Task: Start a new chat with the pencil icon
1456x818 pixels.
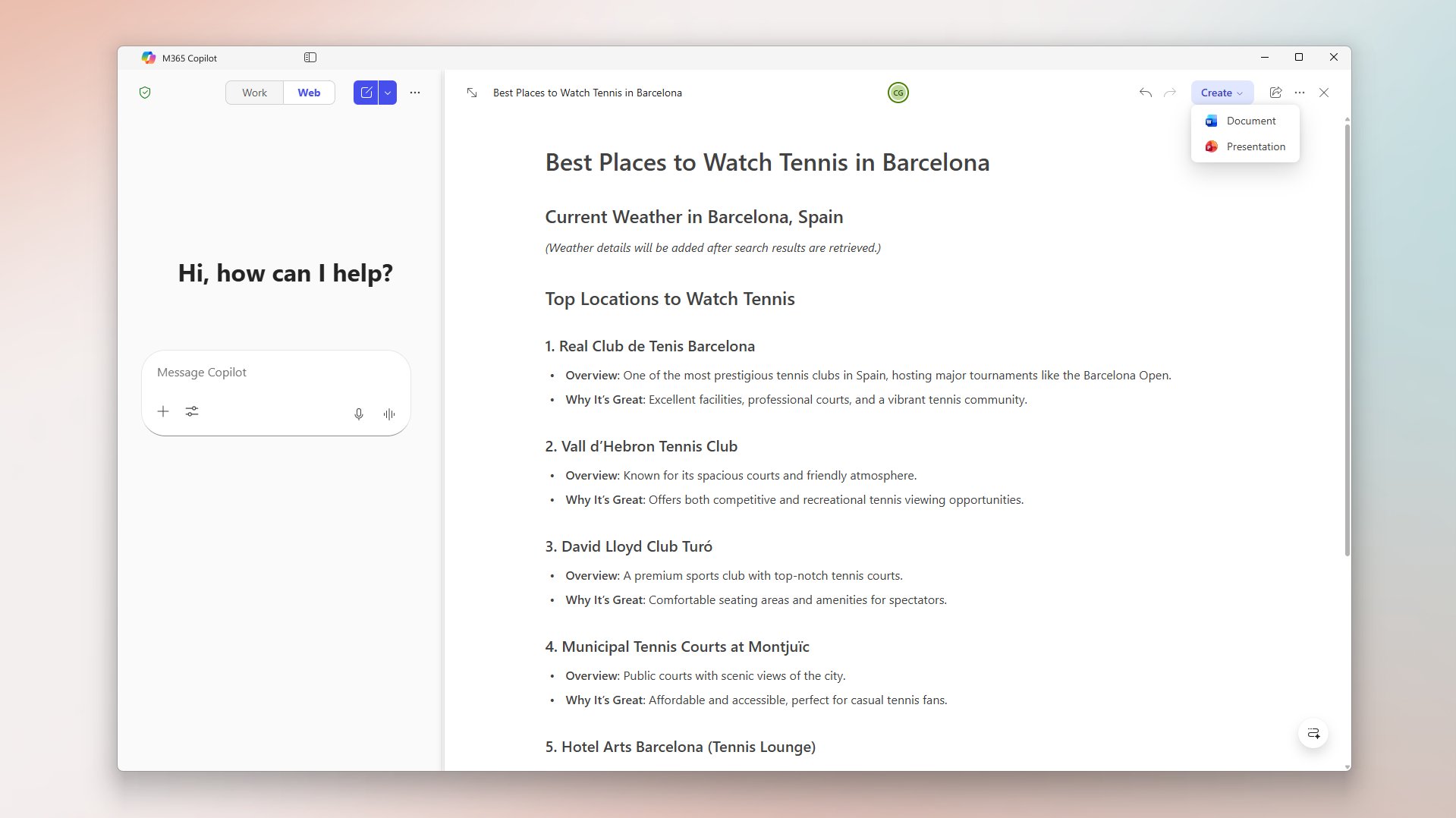Action: click(366, 92)
